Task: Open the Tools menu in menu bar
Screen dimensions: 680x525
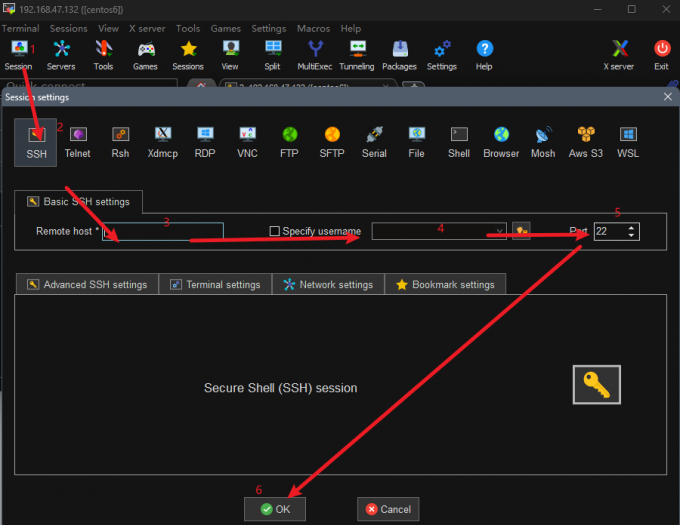Action: click(x=188, y=29)
